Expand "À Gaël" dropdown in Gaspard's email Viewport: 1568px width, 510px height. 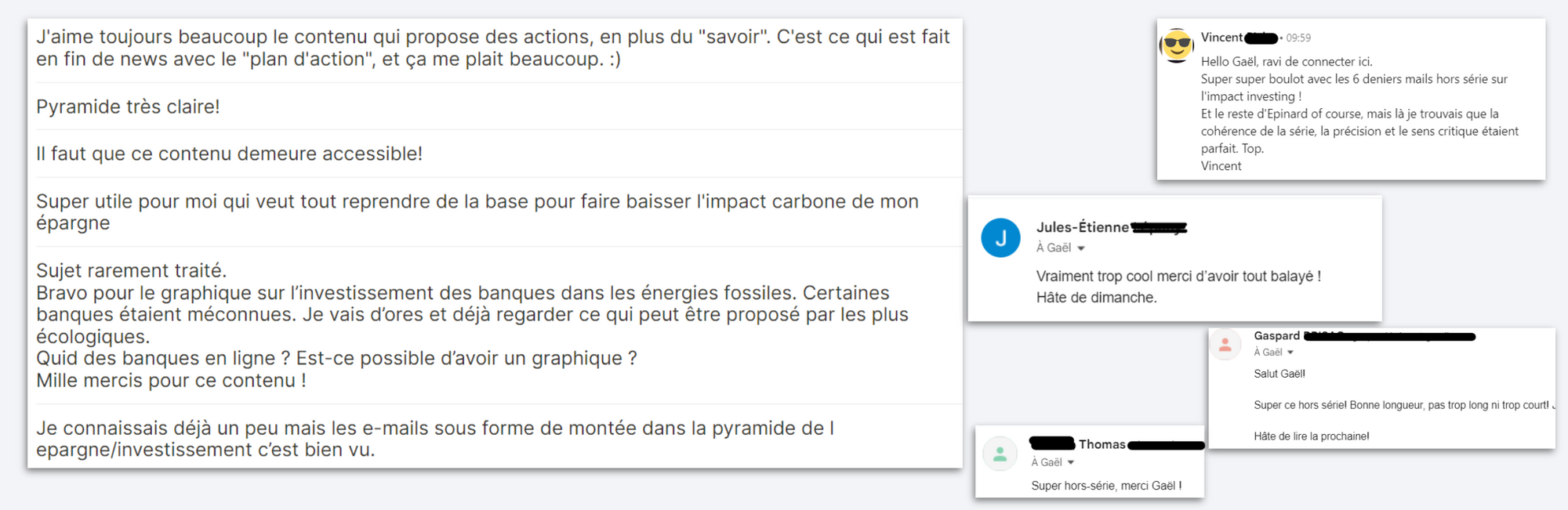[x=1290, y=353]
